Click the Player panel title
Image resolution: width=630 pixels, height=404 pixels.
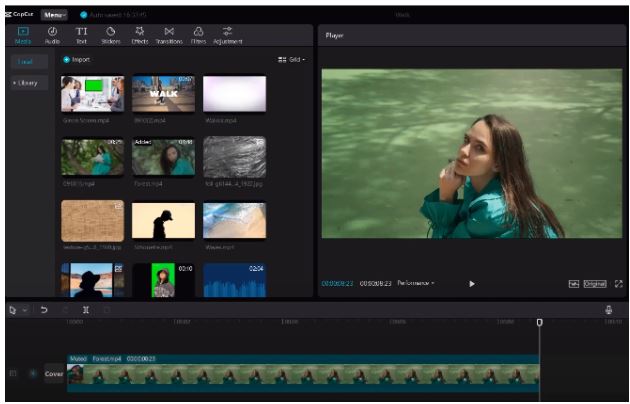[x=334, y=35]
